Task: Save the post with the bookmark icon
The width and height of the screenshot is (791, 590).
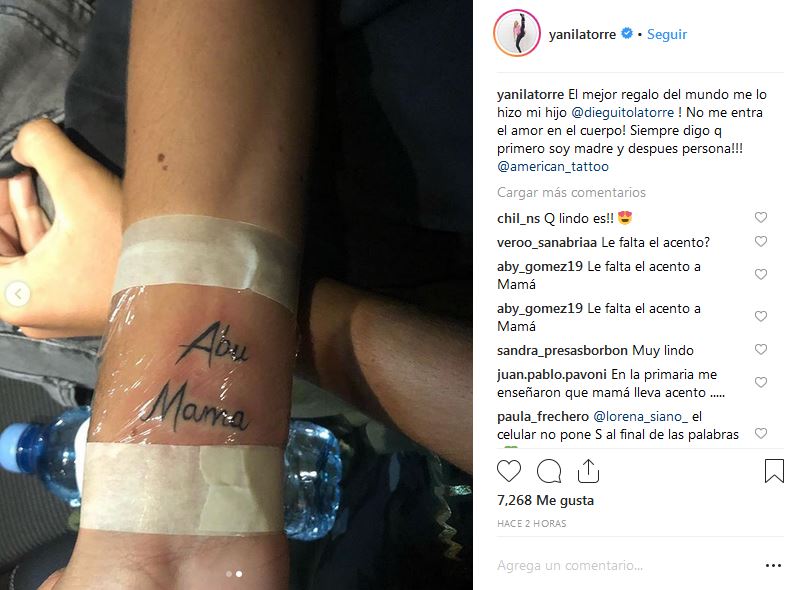Action: point(774,471)
